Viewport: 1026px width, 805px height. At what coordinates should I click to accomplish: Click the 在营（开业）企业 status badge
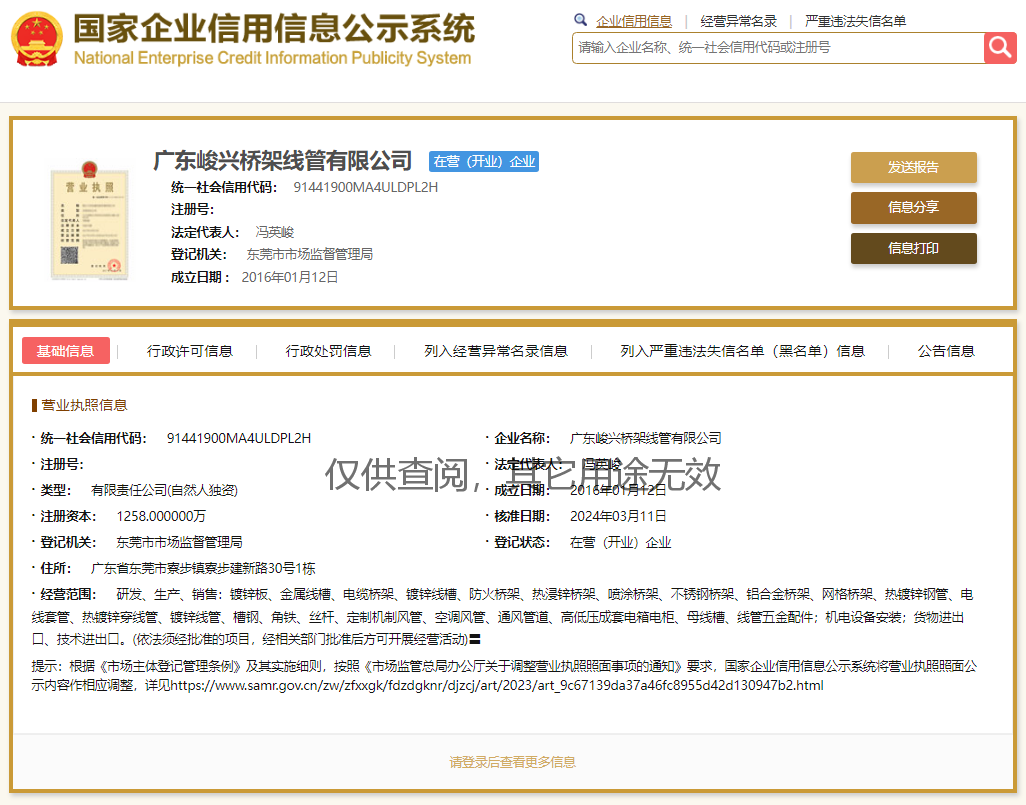(484, 161)
